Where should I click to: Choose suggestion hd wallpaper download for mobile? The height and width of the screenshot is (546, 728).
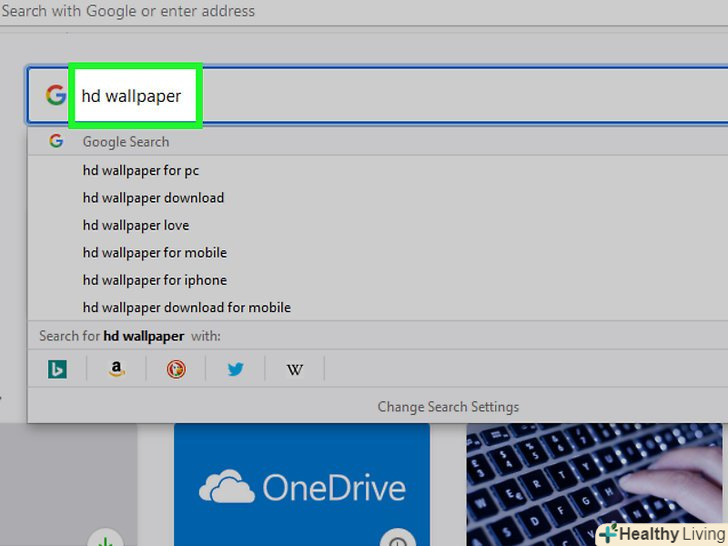[377, 307]
